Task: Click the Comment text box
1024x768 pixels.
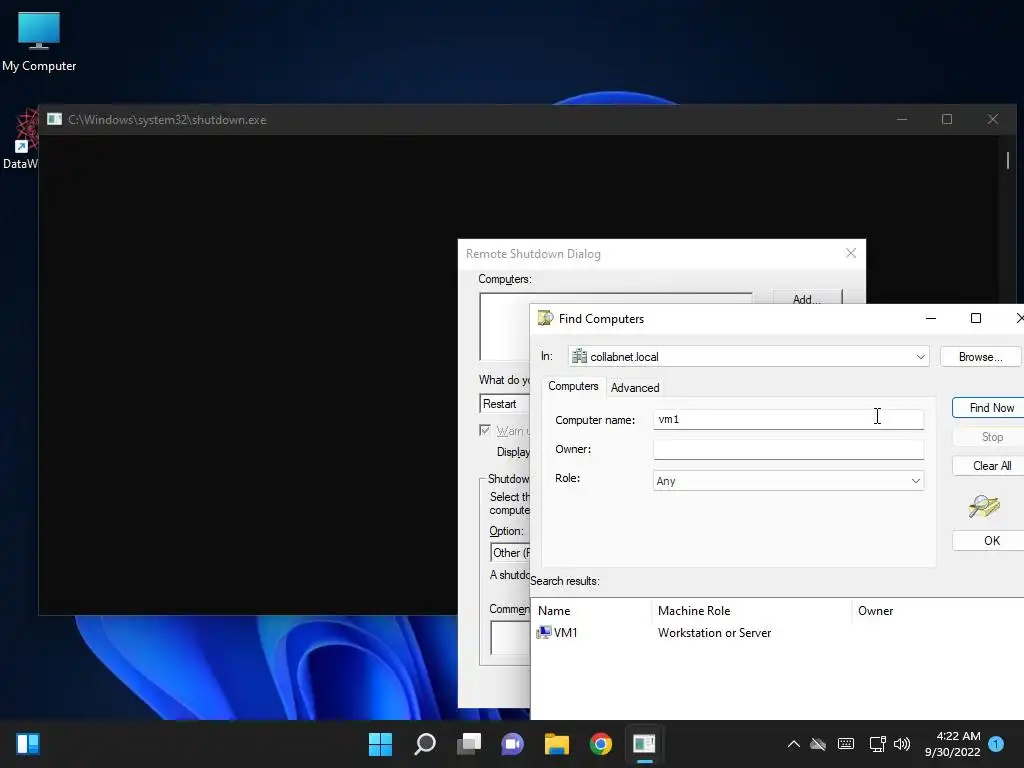Action: click(510, 637)
